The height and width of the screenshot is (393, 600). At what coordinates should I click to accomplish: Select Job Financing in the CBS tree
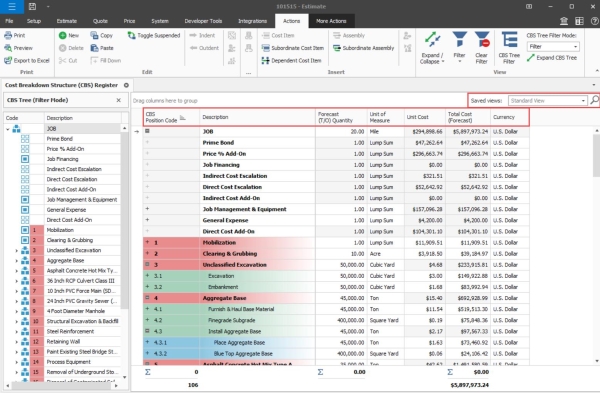pos(62,159)
